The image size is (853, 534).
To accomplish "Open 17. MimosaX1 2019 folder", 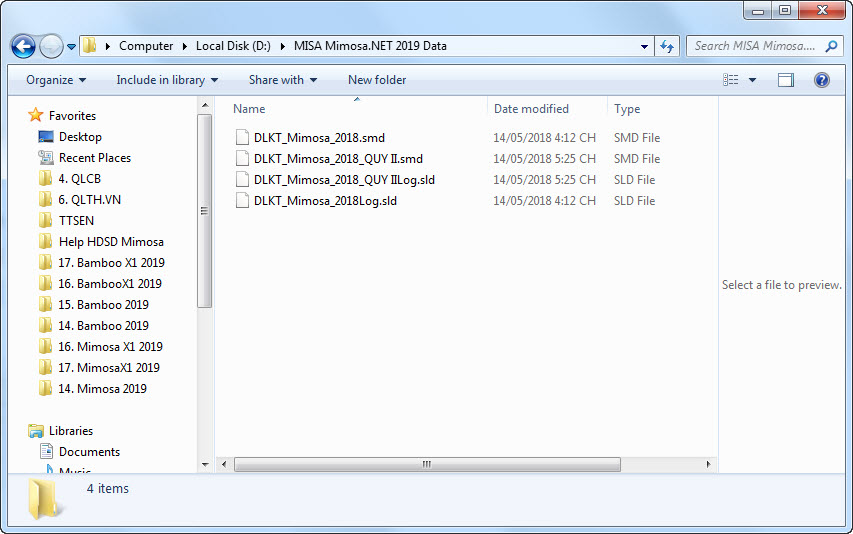I will tap(108, 368).
